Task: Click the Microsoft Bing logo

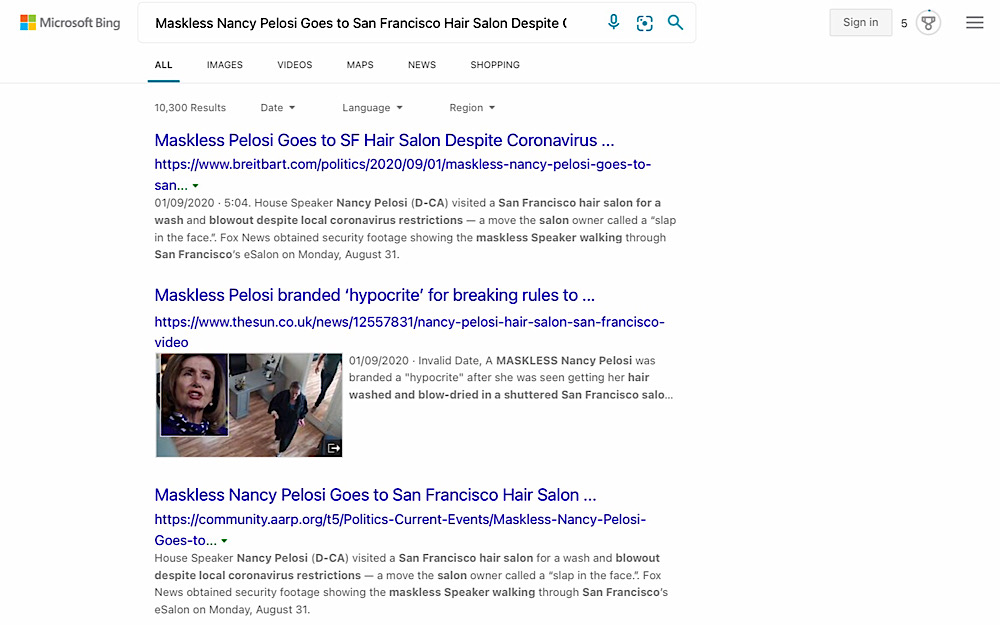Action: point(70,23)
